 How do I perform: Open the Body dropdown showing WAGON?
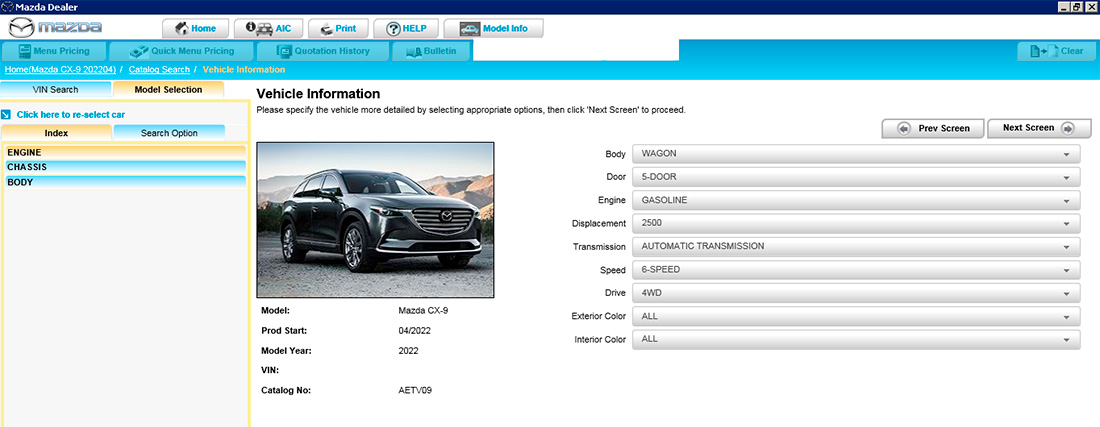856,154
